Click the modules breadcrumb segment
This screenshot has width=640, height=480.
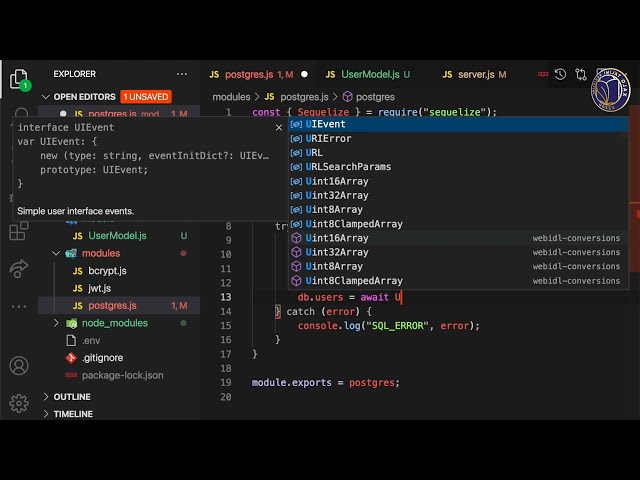(231, 97)
